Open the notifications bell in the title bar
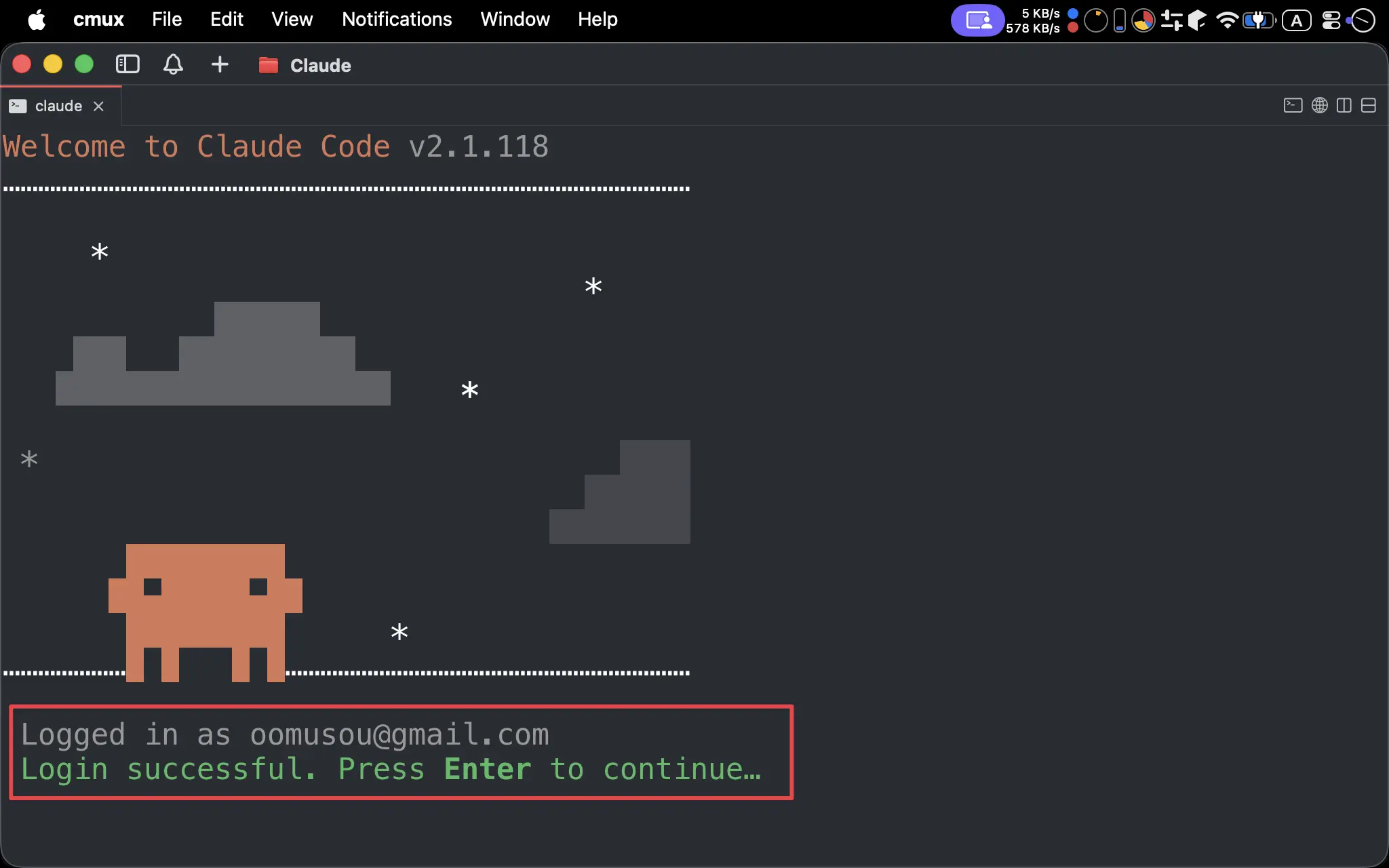The image size is (1389, 868). (173, 64)
